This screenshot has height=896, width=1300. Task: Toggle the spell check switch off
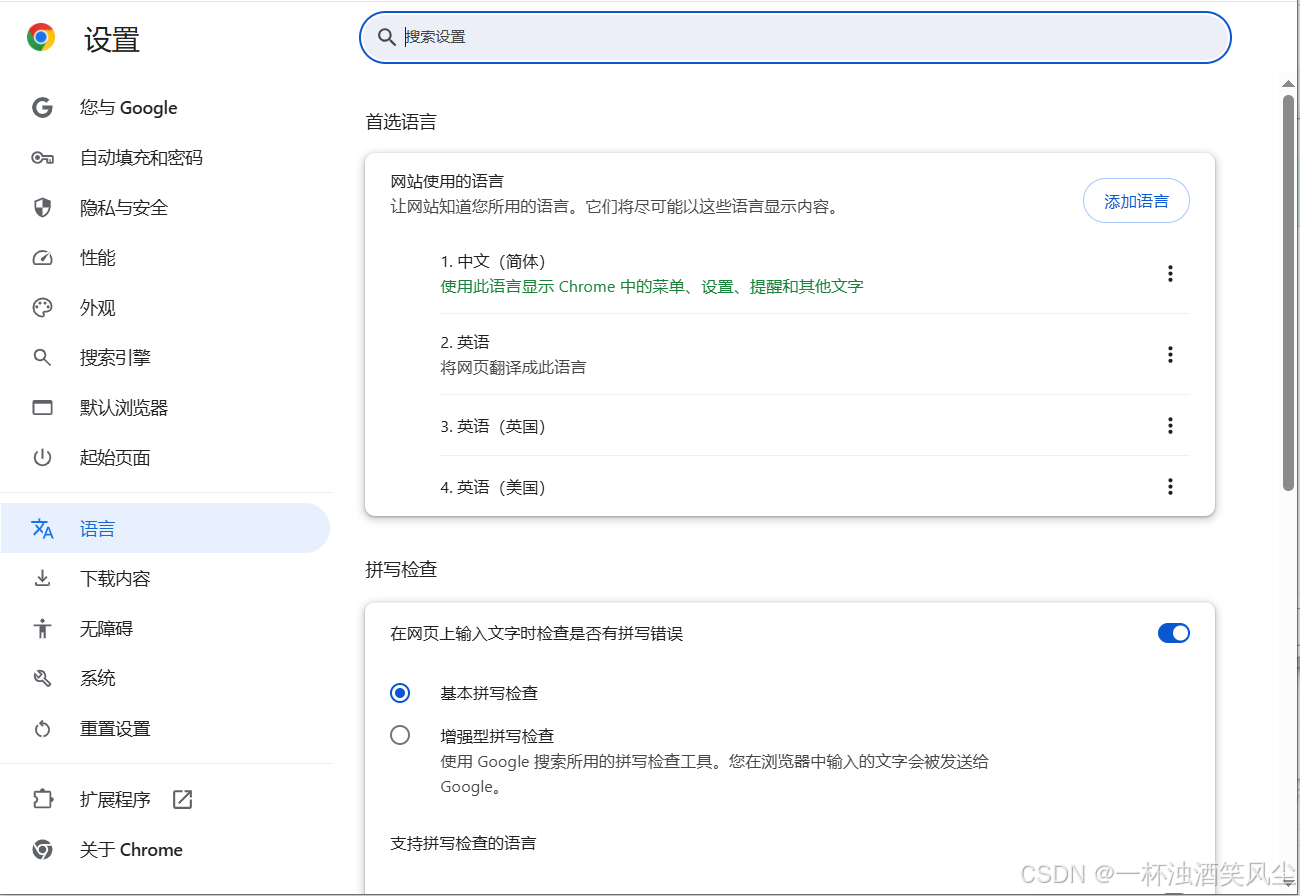pyautogui.click(x=1174, y=633)
